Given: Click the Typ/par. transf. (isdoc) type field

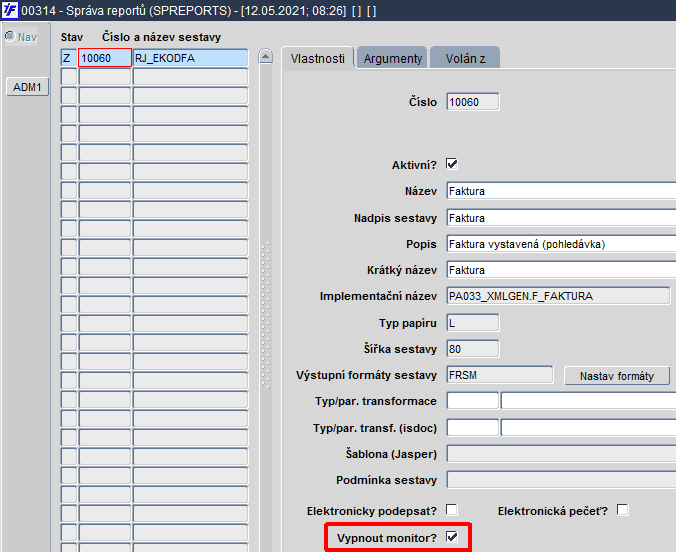Looking at the screenshot, I should [x=473, y=428].
